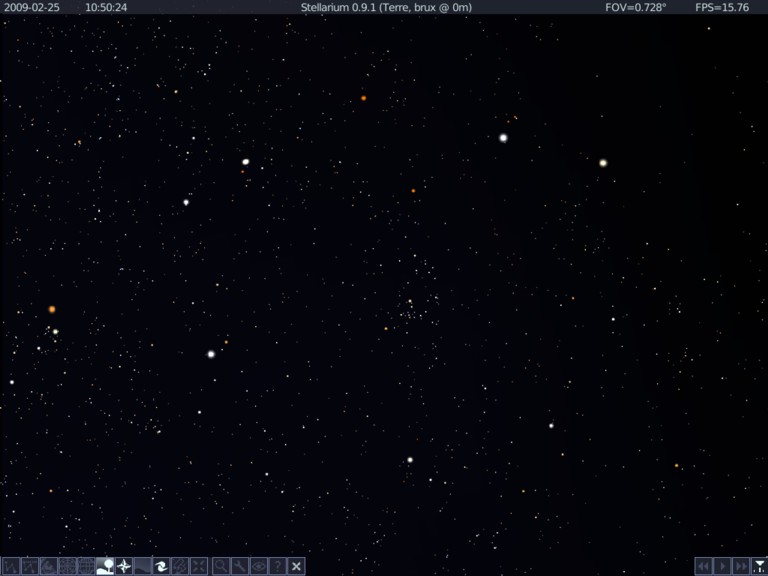Image resolution: width=768 pixels, height=576 pixels.
Task: Set normal time rate play button
Action: coord(722,567)
